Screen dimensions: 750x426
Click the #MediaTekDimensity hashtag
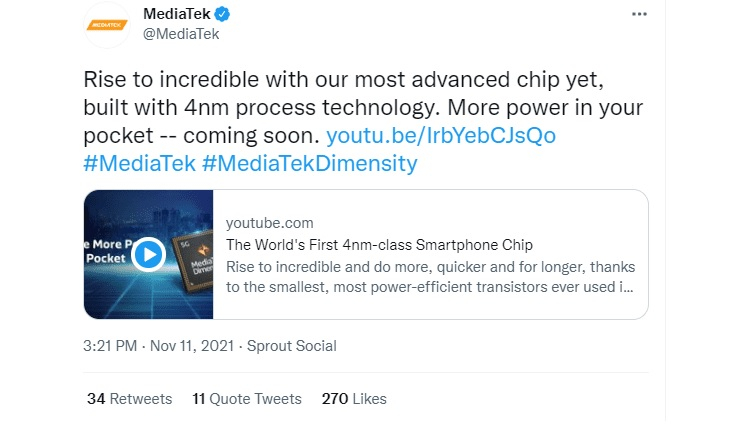[x=309, y=163]
